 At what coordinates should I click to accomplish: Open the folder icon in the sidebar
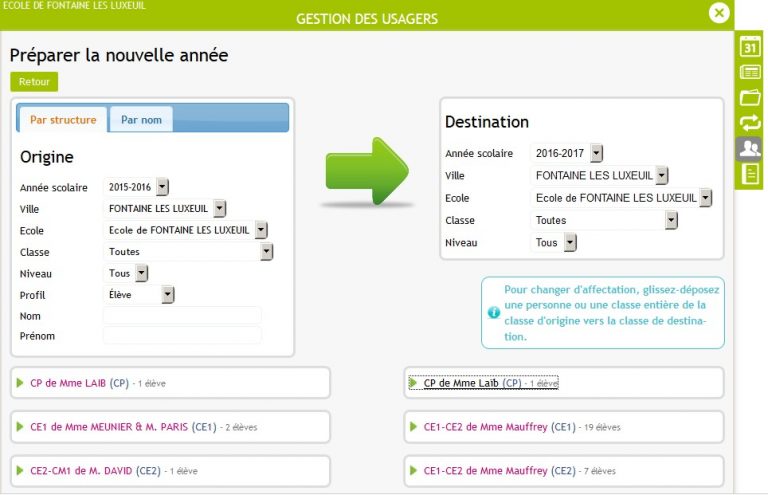(750, 97)
